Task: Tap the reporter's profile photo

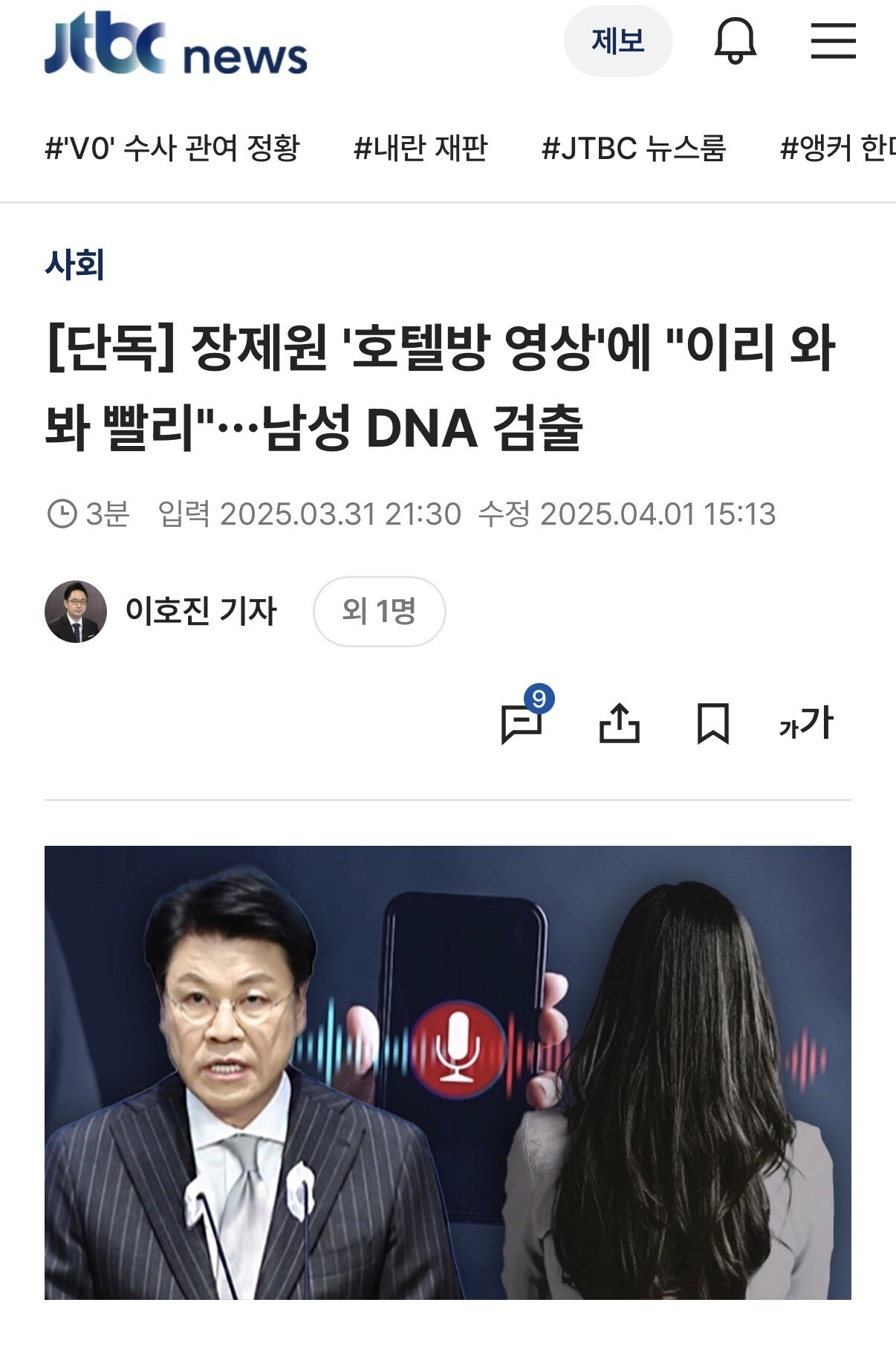Action: click(76, 612)
